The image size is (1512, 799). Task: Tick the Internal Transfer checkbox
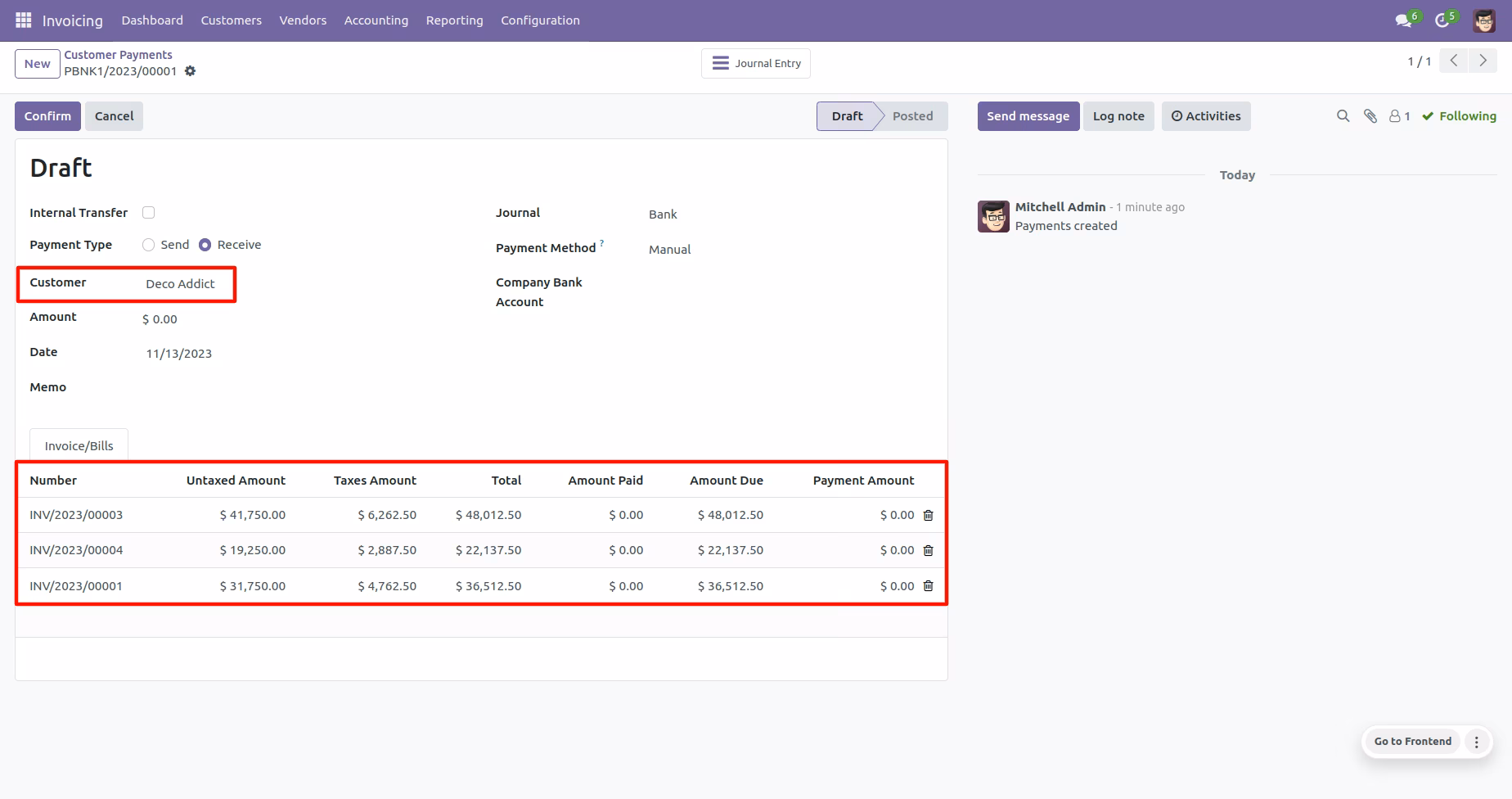click(x=148, y=213)
